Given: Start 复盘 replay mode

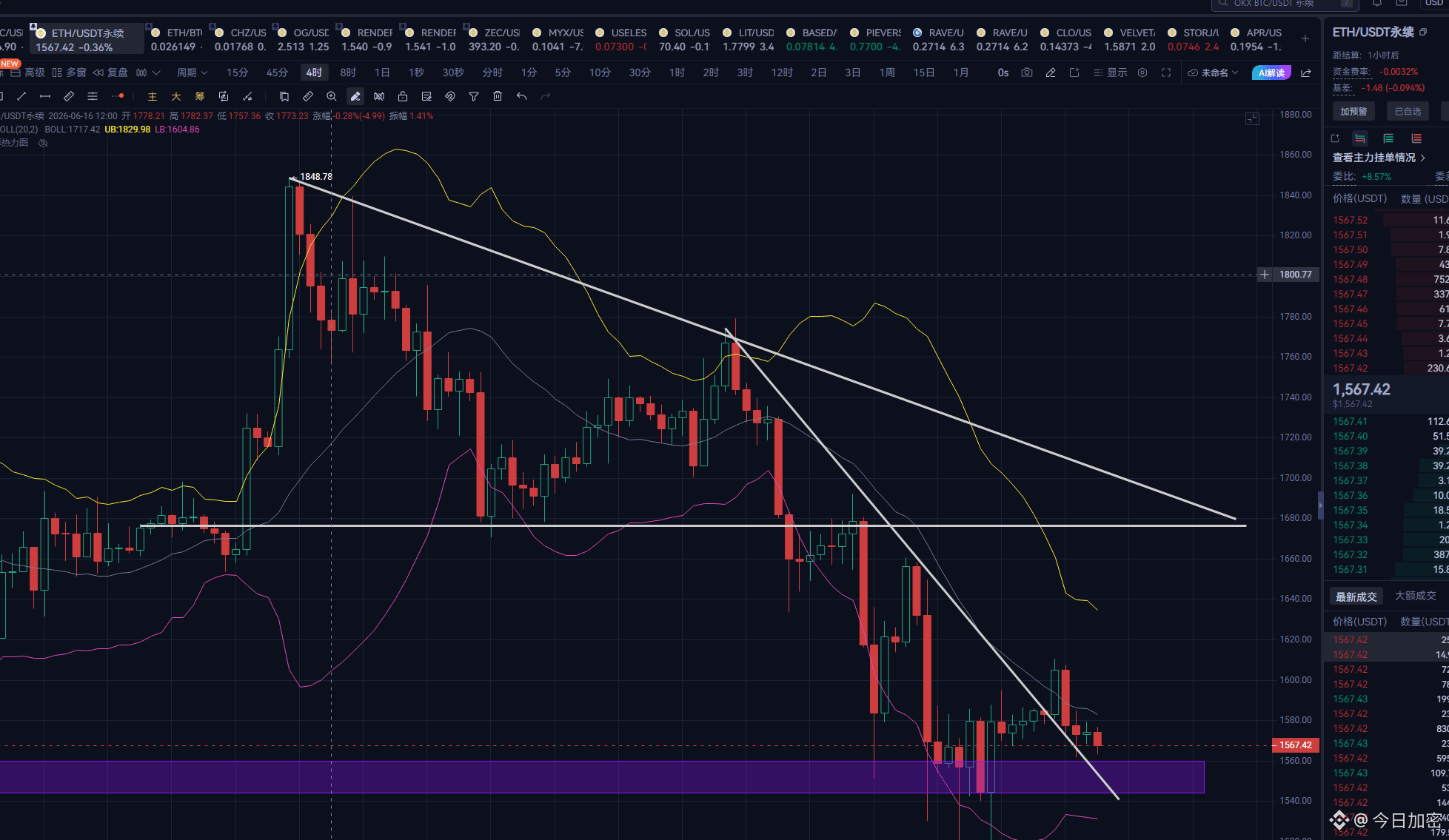Looking at the screenshot, I should (110, 73).
